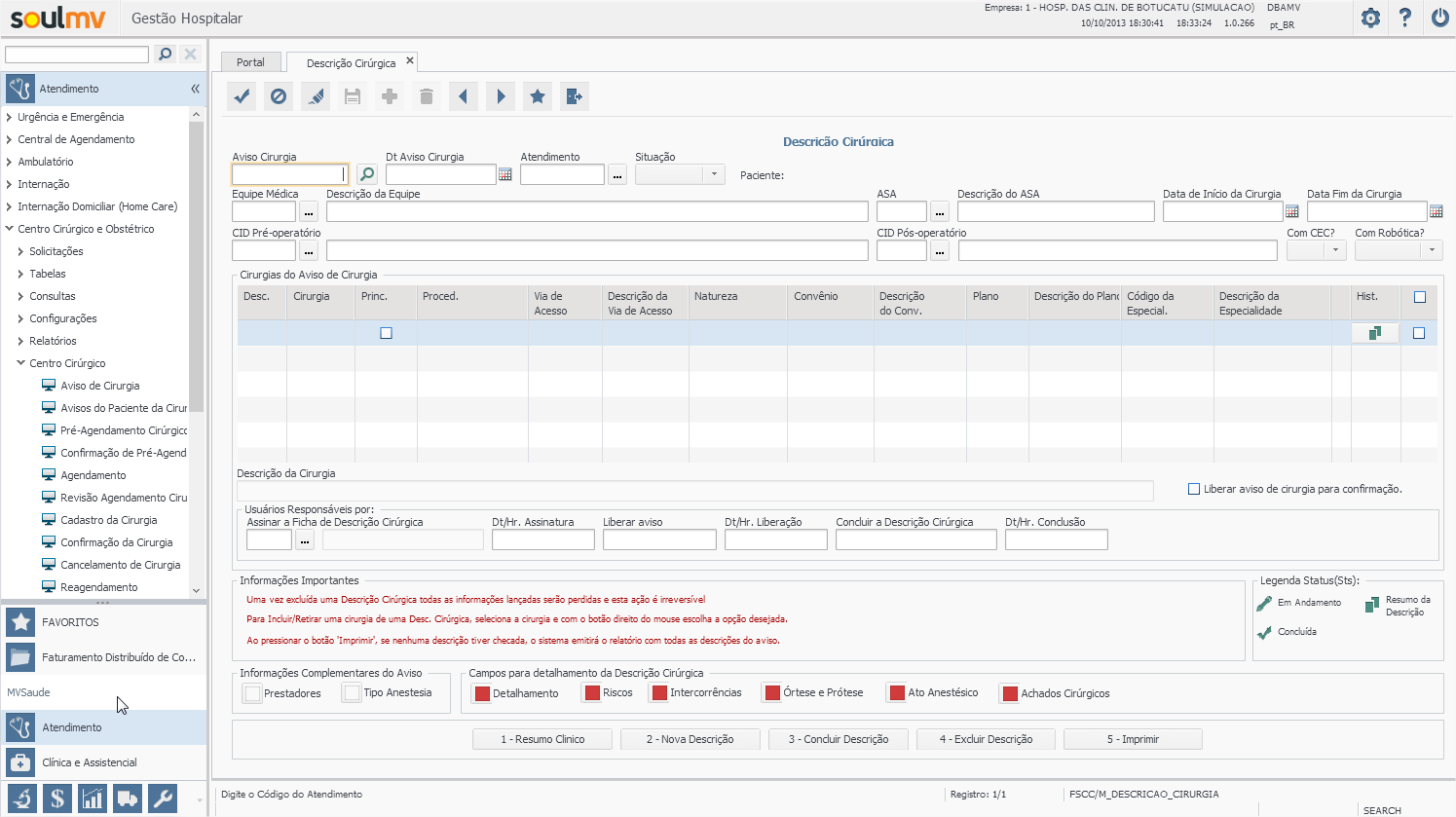Screen dimensions: 1456x817
Task: Toggle the first row checkbox at grid's right
Action: coord(1419,333)
